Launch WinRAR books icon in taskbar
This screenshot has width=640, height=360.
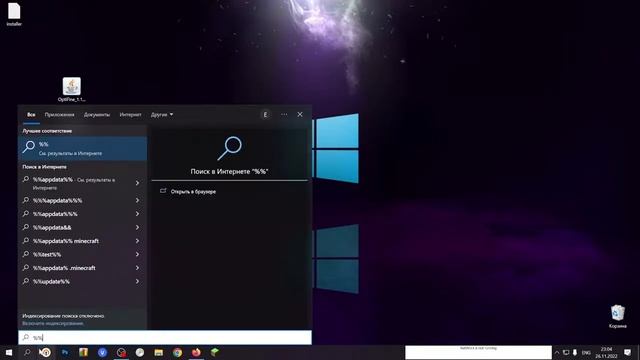tap(84, 352)
